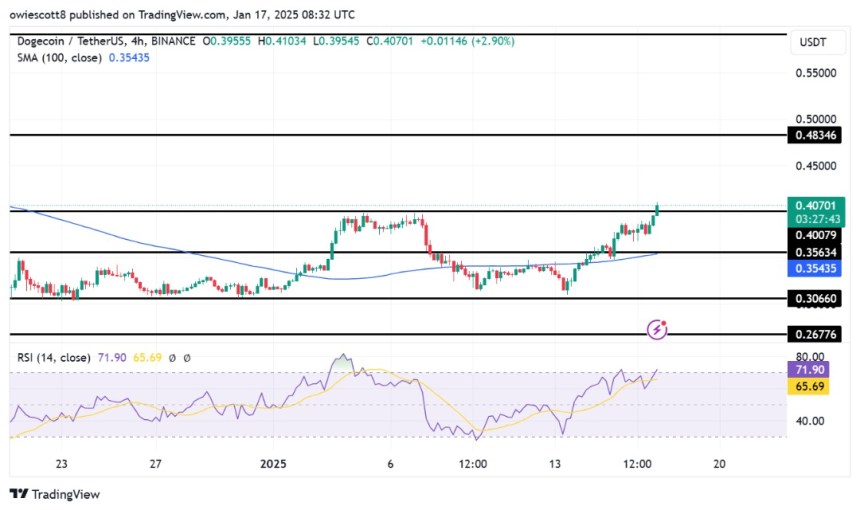Screen dimensions: 860x510
Task: Click the latest green candlestick at chart edge
Action: click(x=657, y=209)
